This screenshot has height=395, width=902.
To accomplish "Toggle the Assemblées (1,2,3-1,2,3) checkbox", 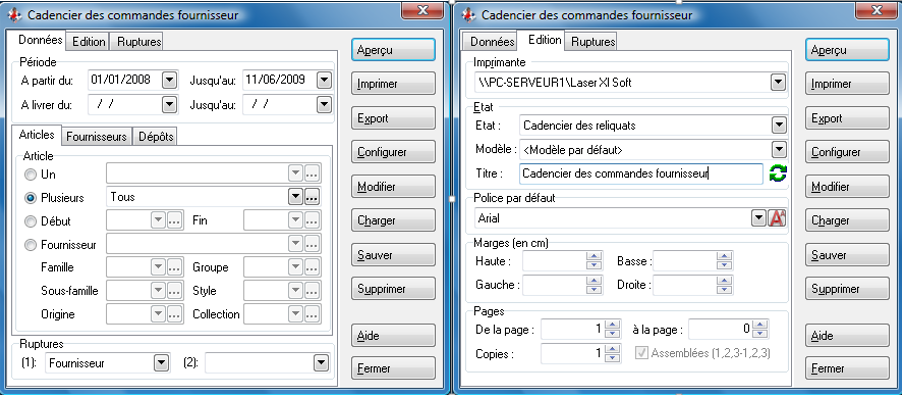I will [x=641, y=353].
